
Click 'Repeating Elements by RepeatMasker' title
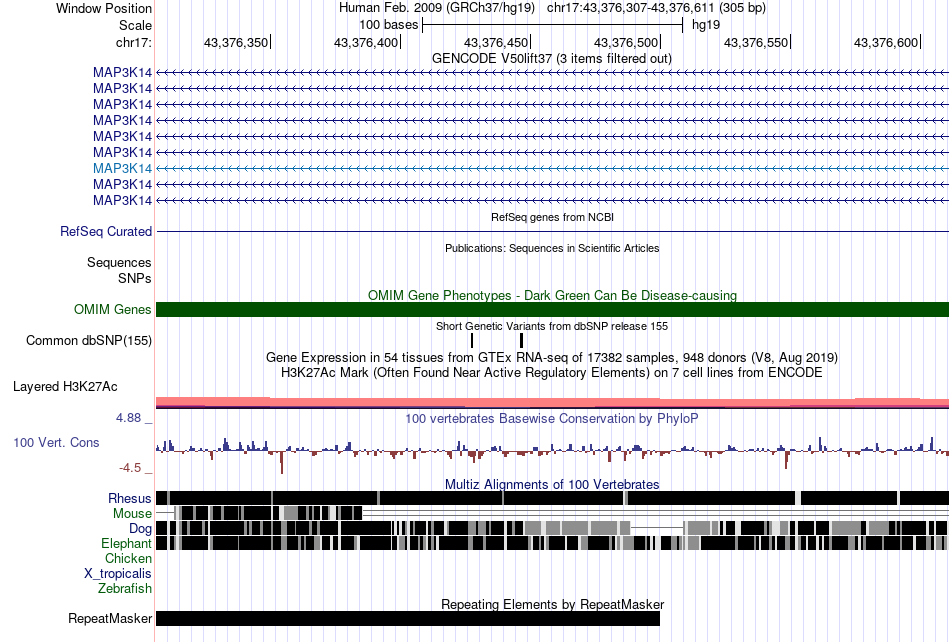pyautogui.click(x=553, y=604)
